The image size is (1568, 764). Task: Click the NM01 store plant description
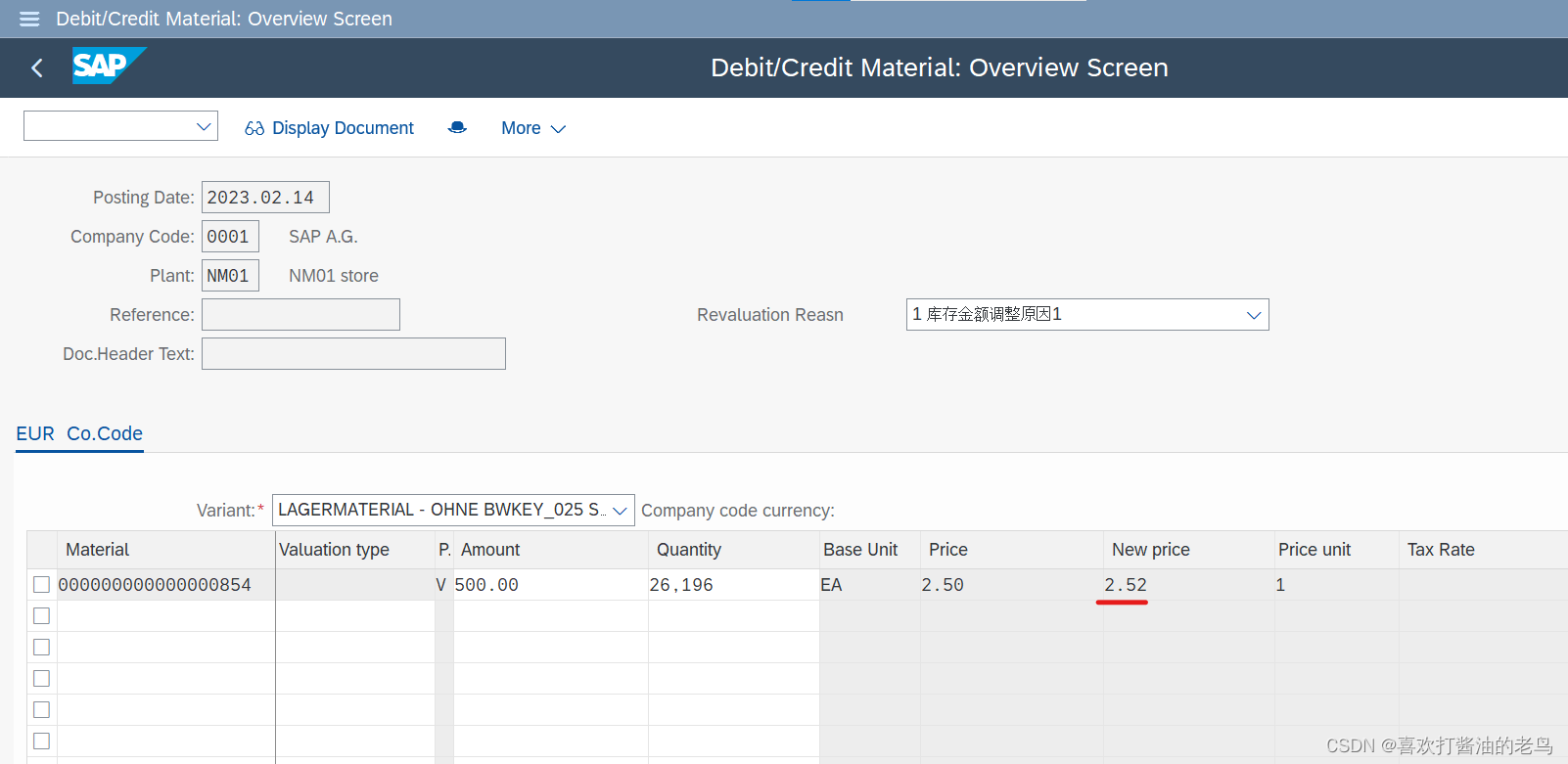tap(334, 275)
